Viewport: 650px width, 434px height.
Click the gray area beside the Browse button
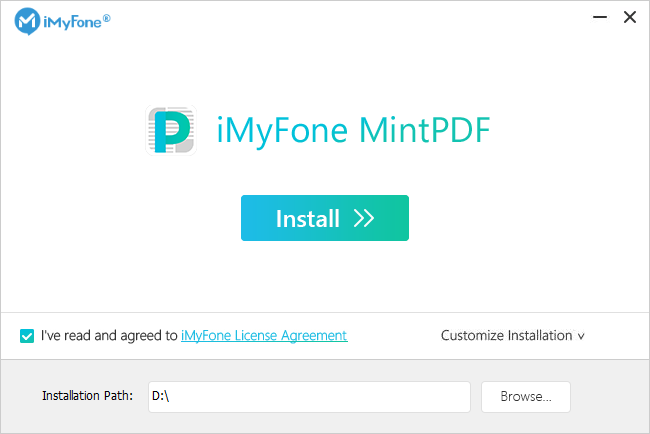tap(609, 397)
